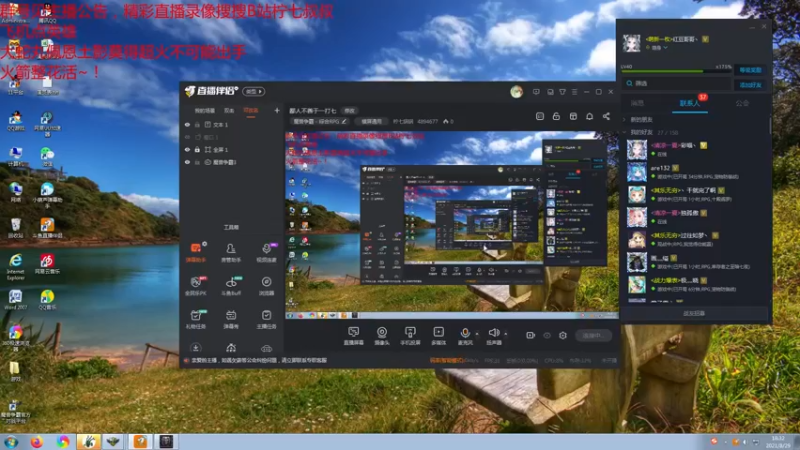
Task: Click the gift box icon in header
Action: click(x=573, y=116)
